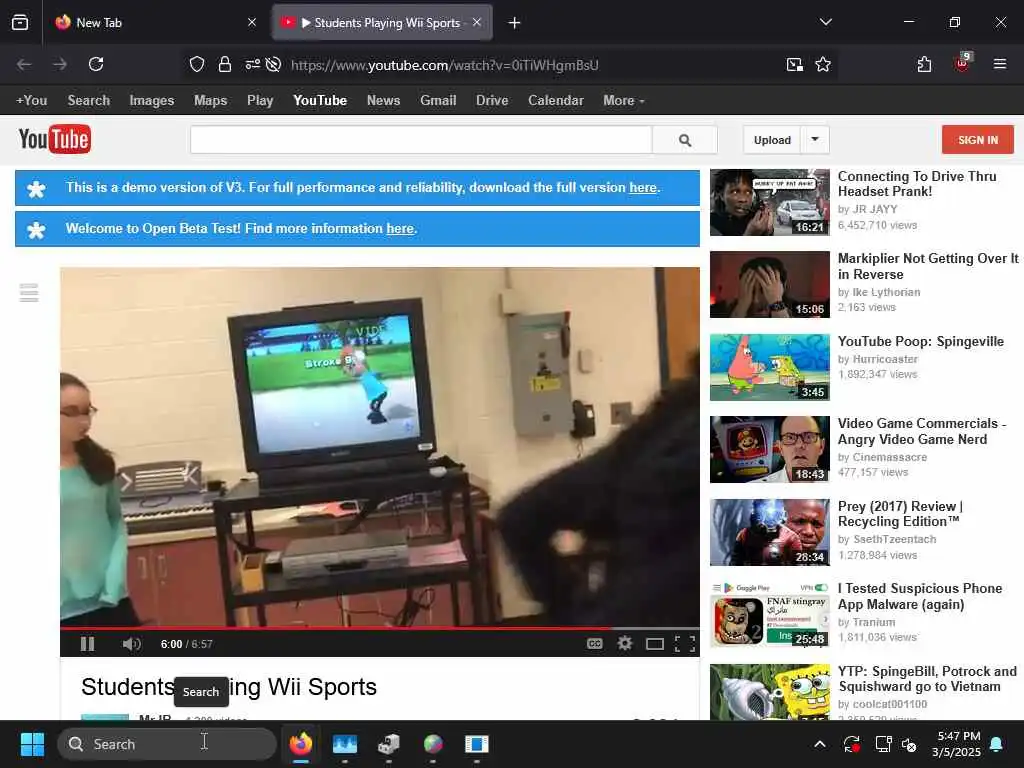Viewport: 1024px width, 768px height.
Task: Click the SIGN IN button
Action: (978, 140)
